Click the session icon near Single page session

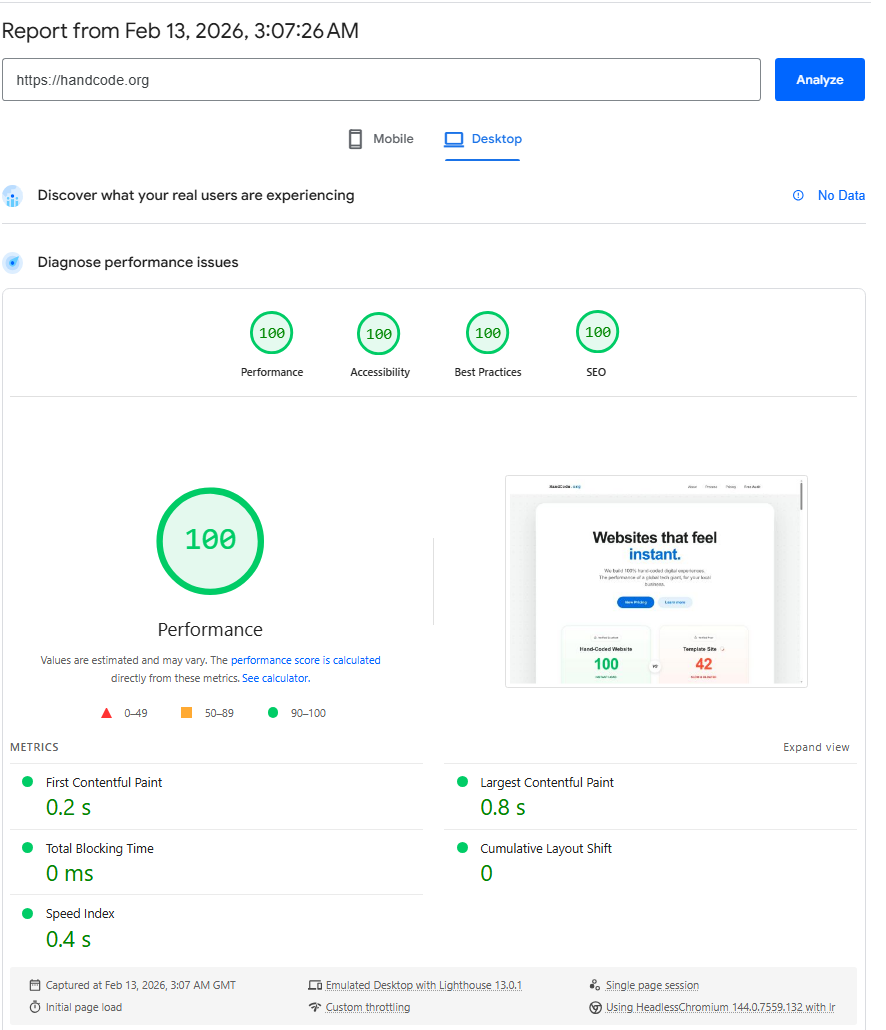point(594,985)
